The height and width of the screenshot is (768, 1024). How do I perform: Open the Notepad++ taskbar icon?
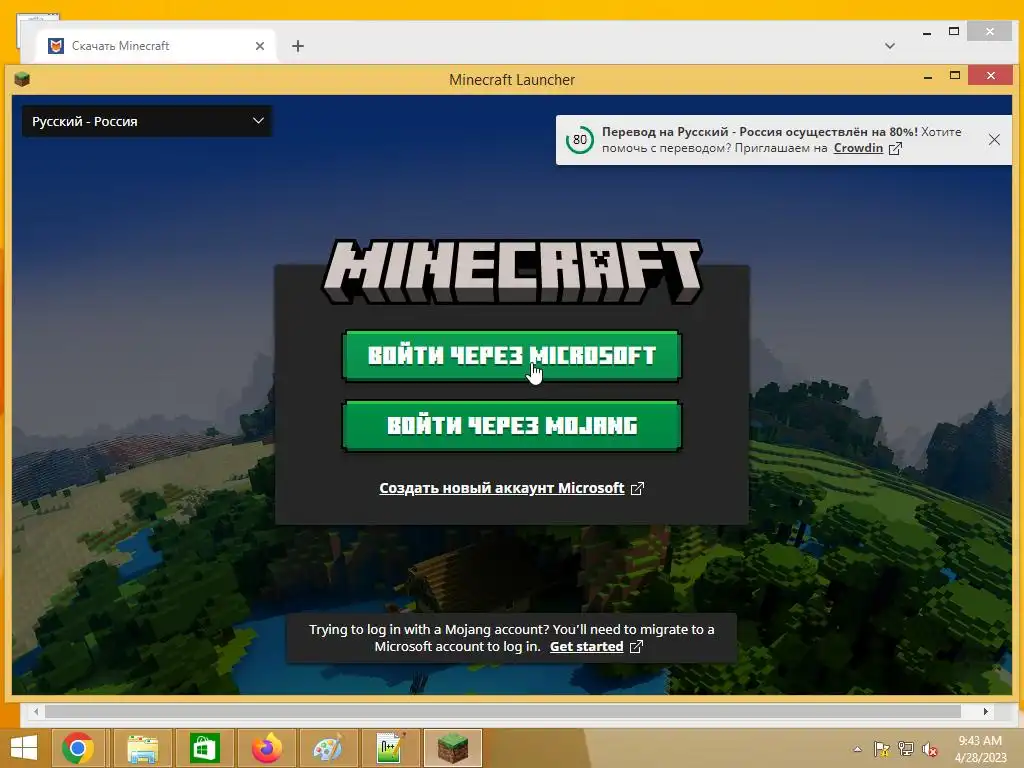tap(390, 748)
